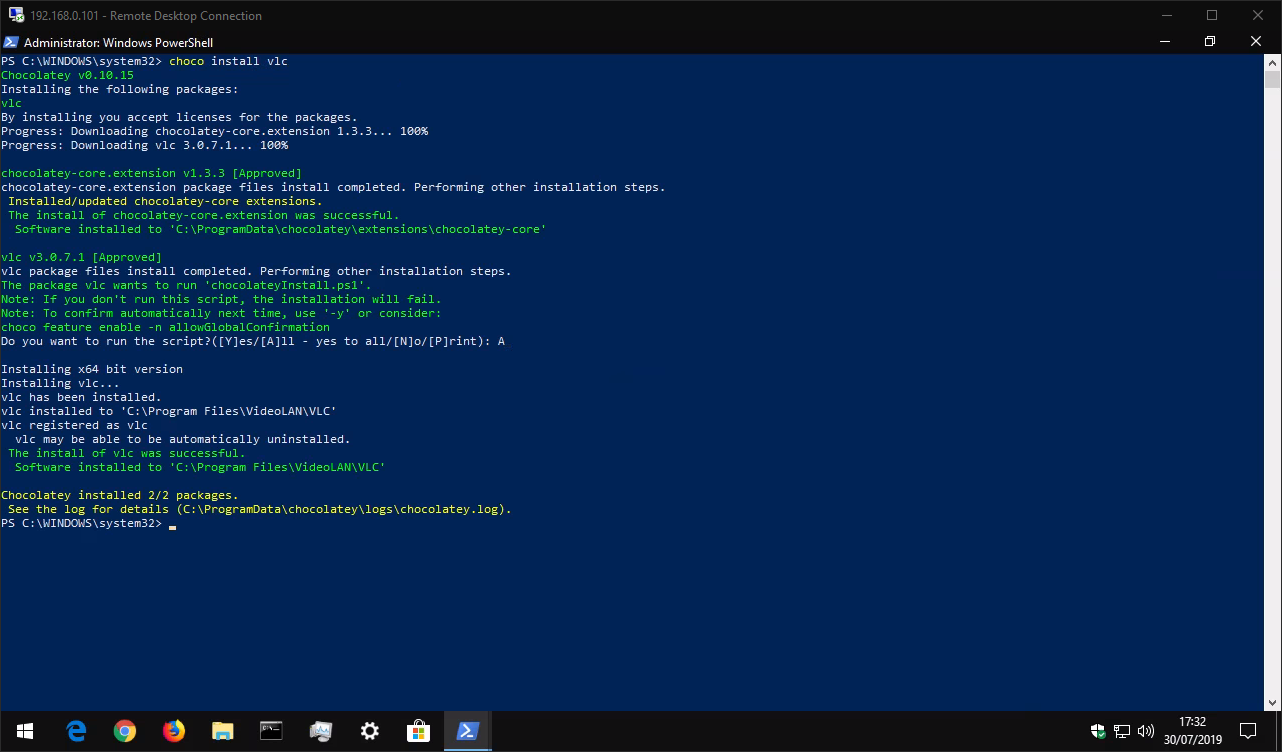Click 'chocolatey-core.extension v1.3.3 [Approved]' line
Image resolution: width=1282 pixels, height=752 pixels.
[151, 173]
